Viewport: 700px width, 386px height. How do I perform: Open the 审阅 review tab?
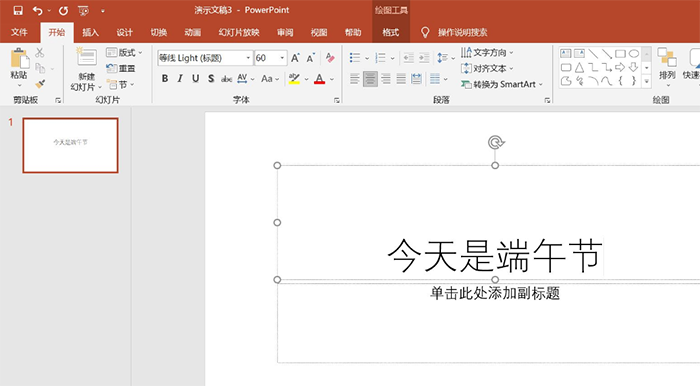tap(285, 32)
